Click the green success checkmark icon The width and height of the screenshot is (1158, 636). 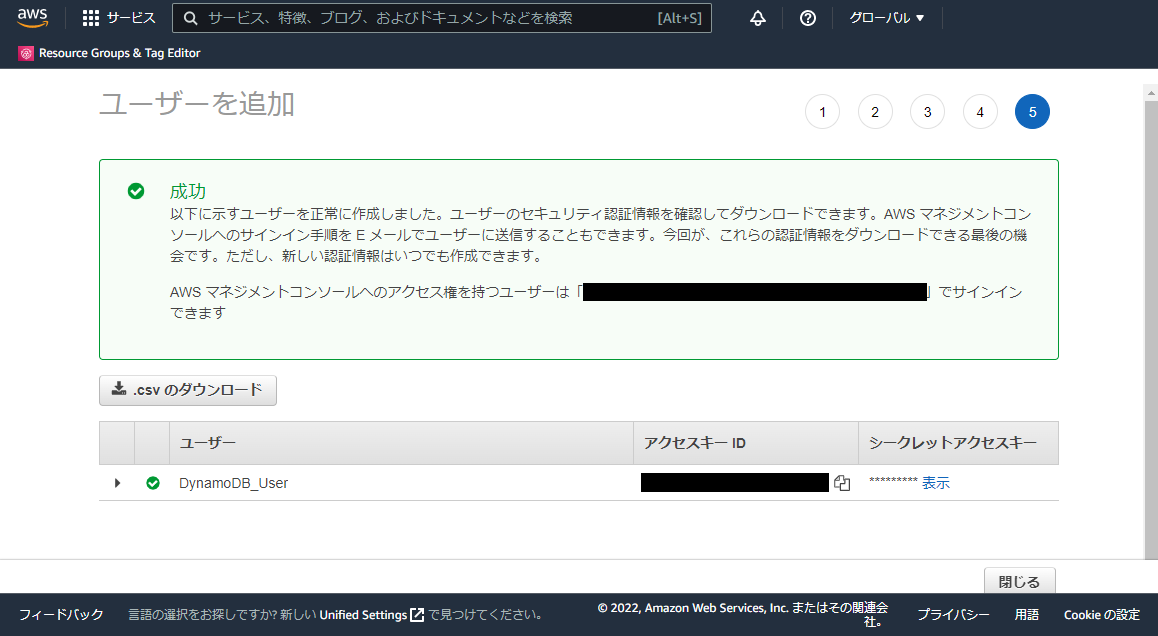136,191
